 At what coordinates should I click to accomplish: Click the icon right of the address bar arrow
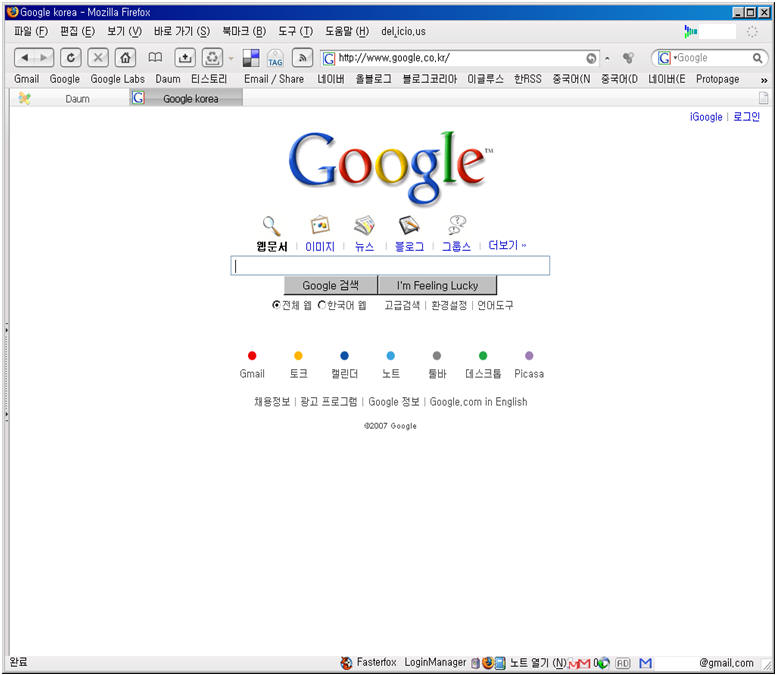(x=628, y=58)
